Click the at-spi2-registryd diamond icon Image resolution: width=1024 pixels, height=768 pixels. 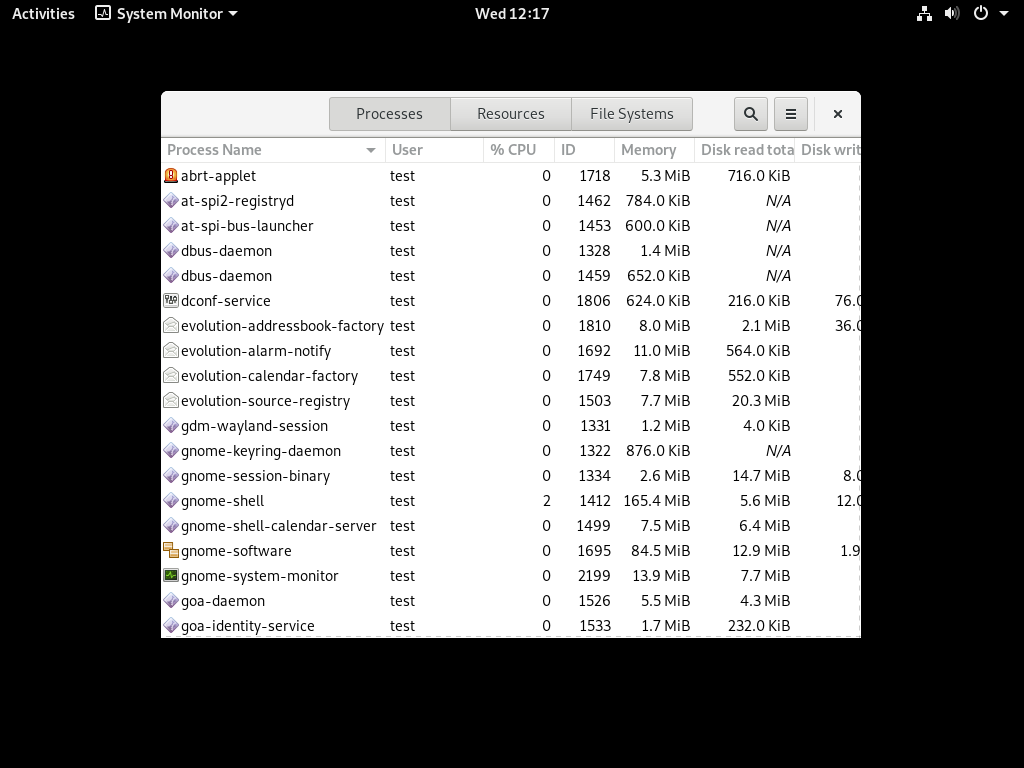[170, 200]
